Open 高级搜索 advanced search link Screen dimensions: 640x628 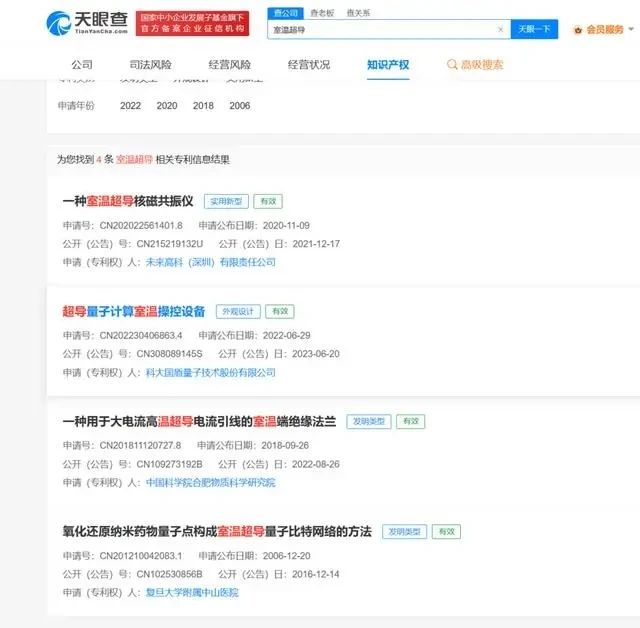pyautogui.click(x=482, y=64)
